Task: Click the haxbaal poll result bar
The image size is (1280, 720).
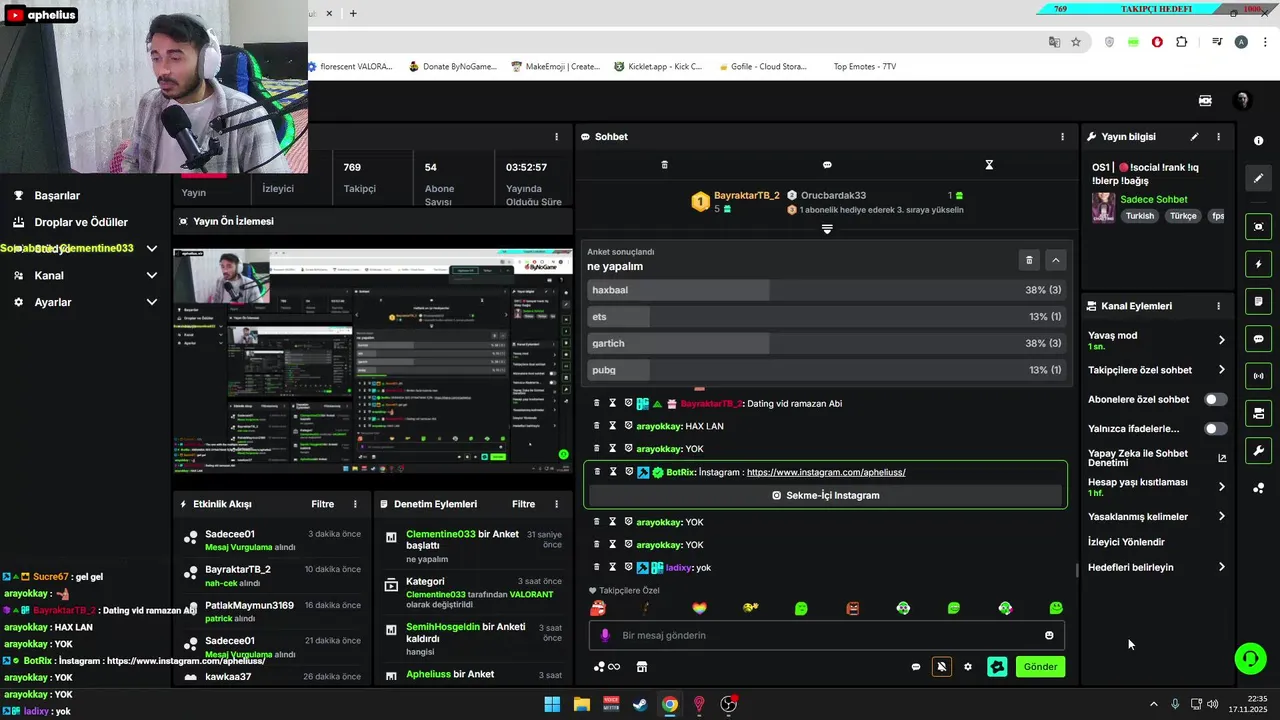Action: pos(826,290)
